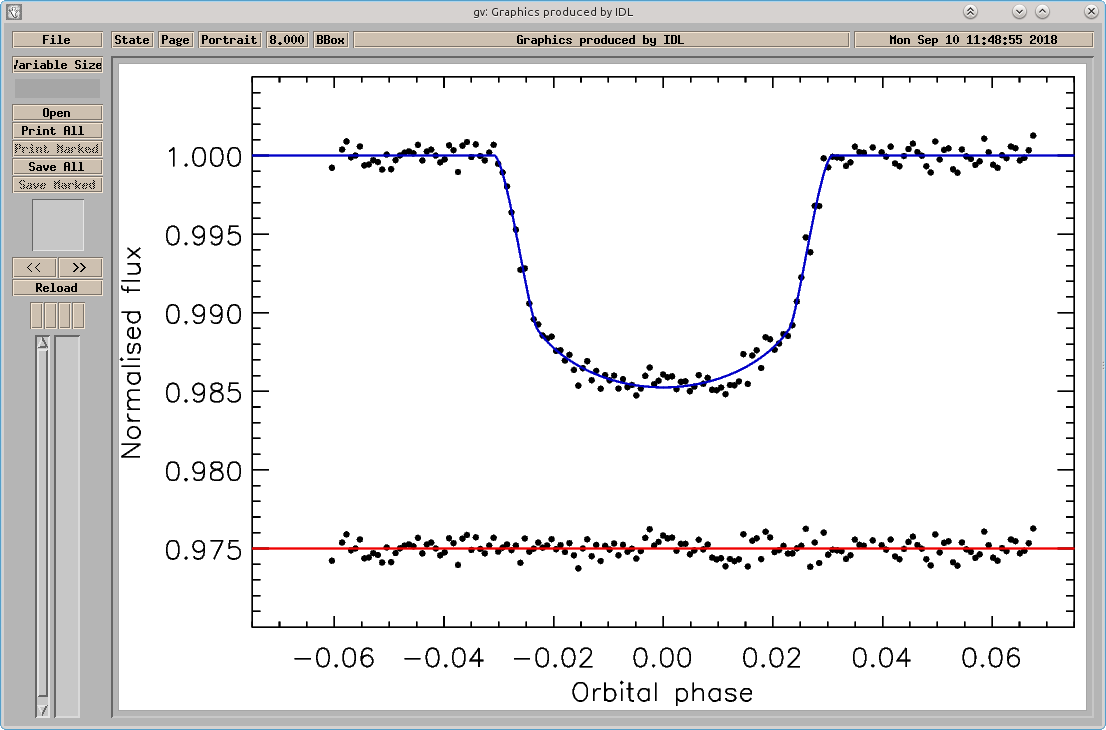Click the first page-mark toggle bar
This screenshot has width=1106, height=730.
coord(37,315)
